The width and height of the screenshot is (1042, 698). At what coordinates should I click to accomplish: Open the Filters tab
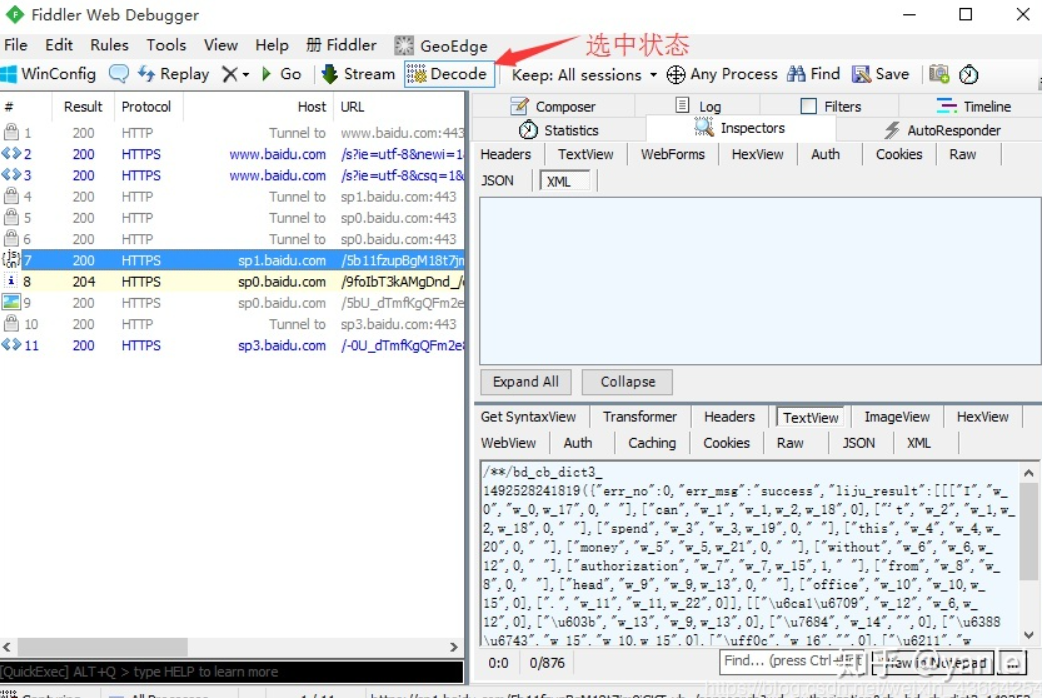[x=830, y=106]
